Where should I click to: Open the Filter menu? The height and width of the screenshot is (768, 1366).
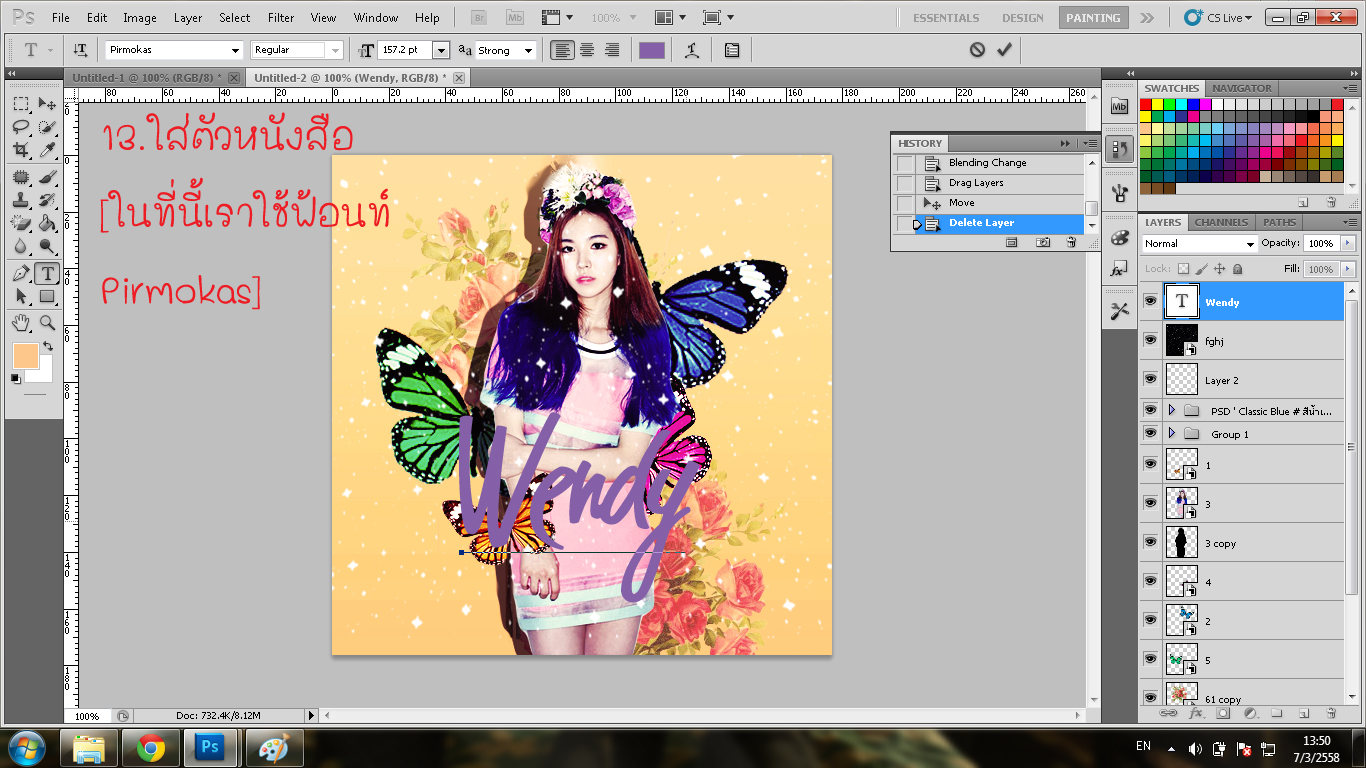281,18
